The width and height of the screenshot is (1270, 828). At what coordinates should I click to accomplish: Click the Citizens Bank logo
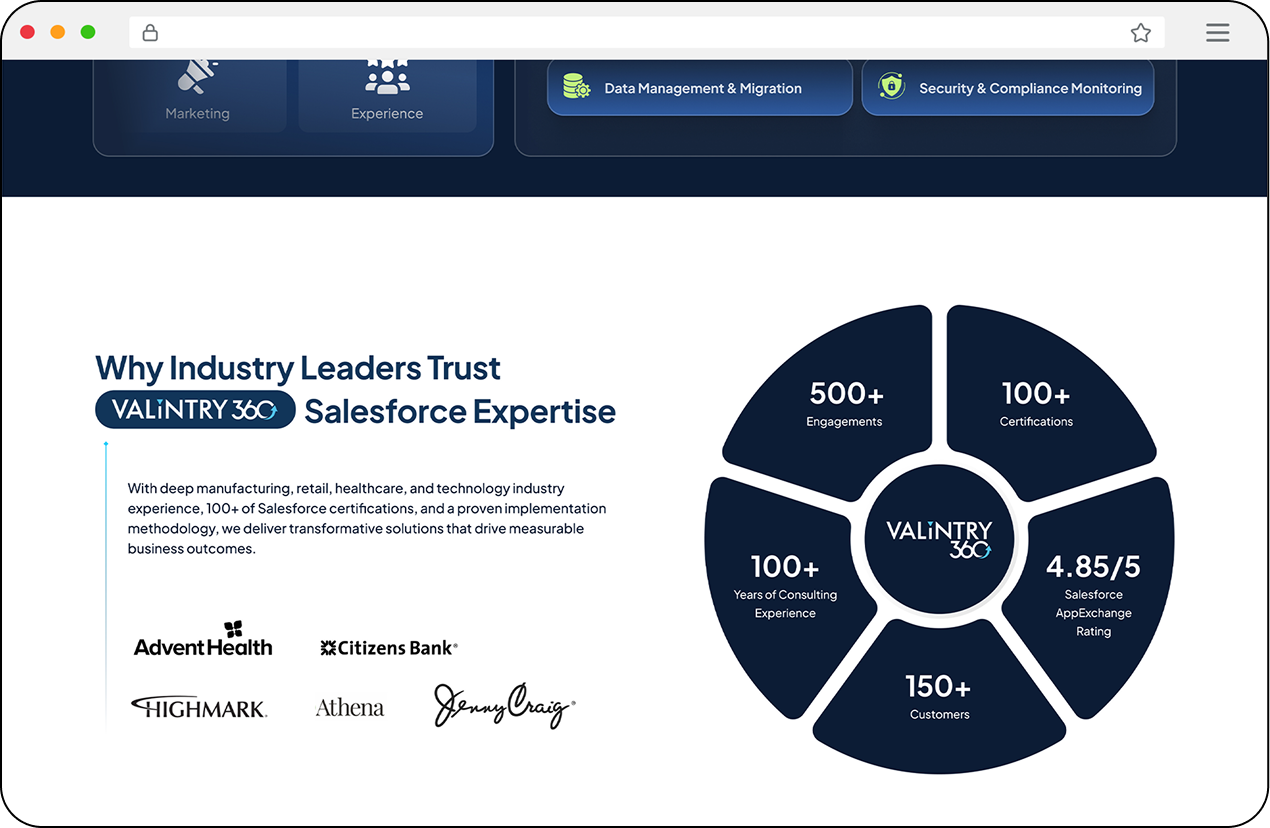(388, 648)
